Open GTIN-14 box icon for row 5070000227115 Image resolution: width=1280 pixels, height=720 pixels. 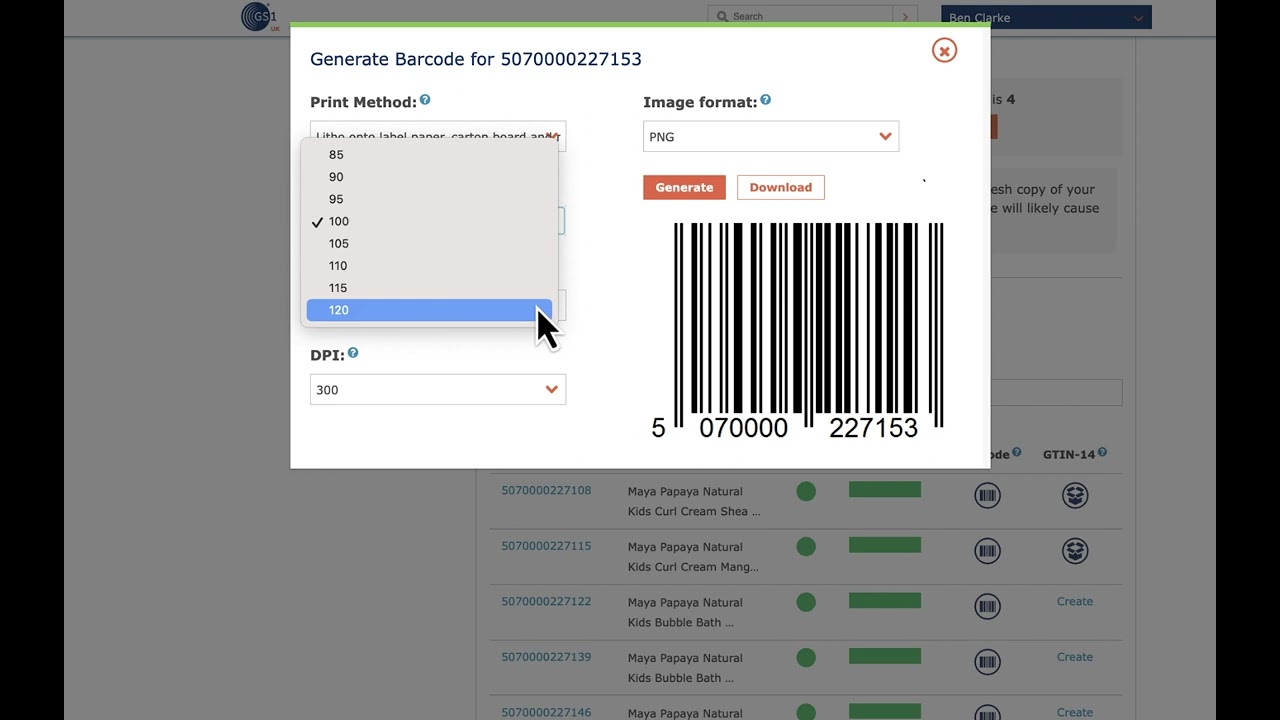[1075, 551]
